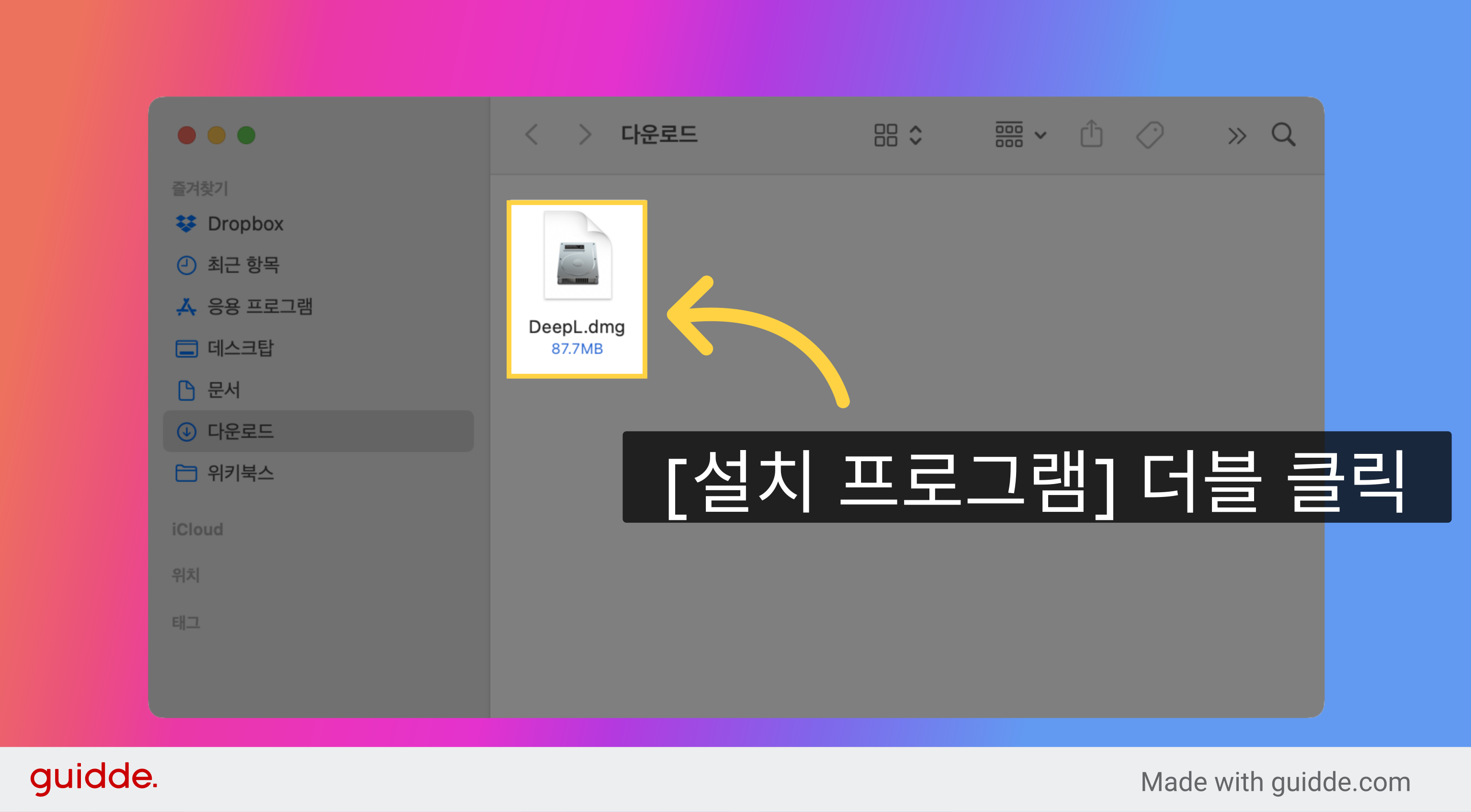1471x812 pixels.
Task: Zoom the Finder window green button
Action: pos(246,135)
